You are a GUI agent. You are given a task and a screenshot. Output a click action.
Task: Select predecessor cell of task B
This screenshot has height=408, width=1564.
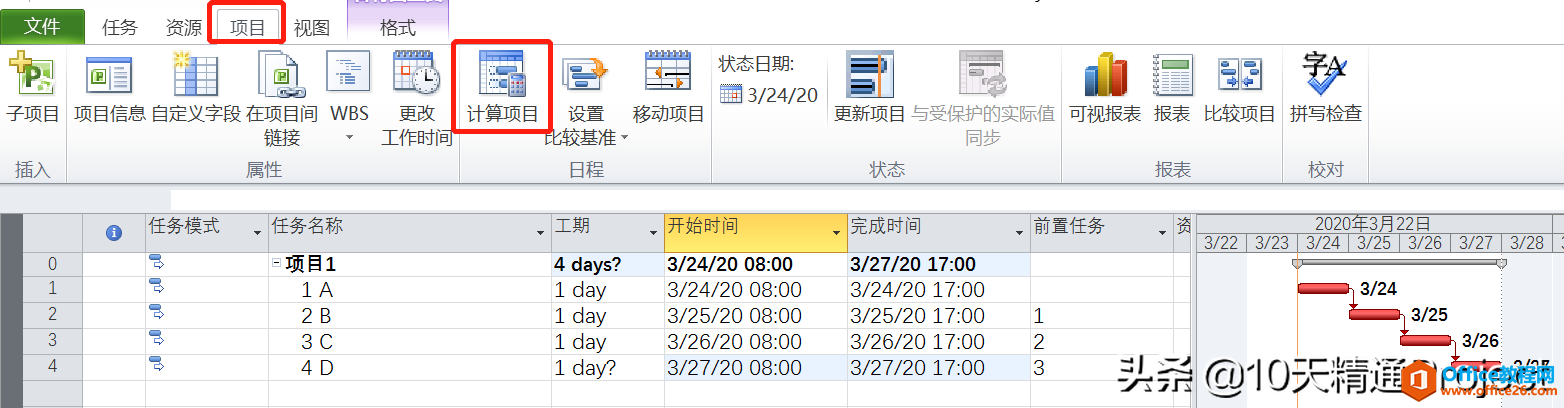coord(1101,316)
